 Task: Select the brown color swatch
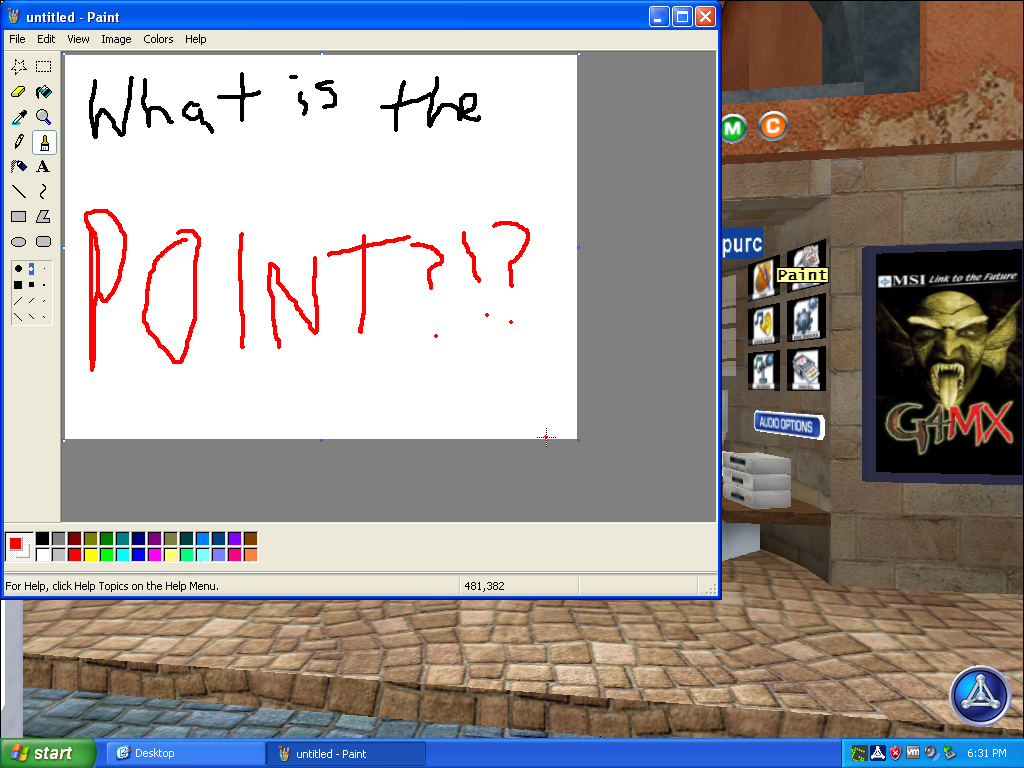point(250,539)
